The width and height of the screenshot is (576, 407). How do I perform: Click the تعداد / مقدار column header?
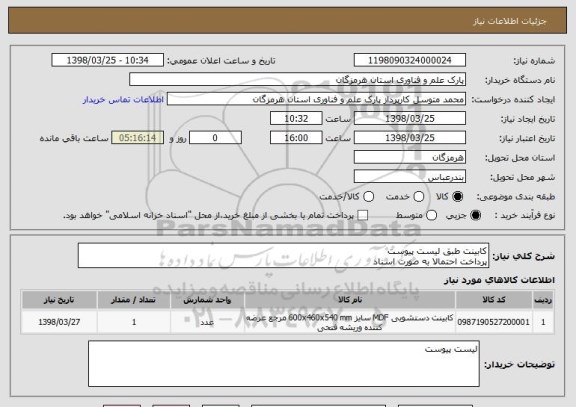[x=134, y=300]
